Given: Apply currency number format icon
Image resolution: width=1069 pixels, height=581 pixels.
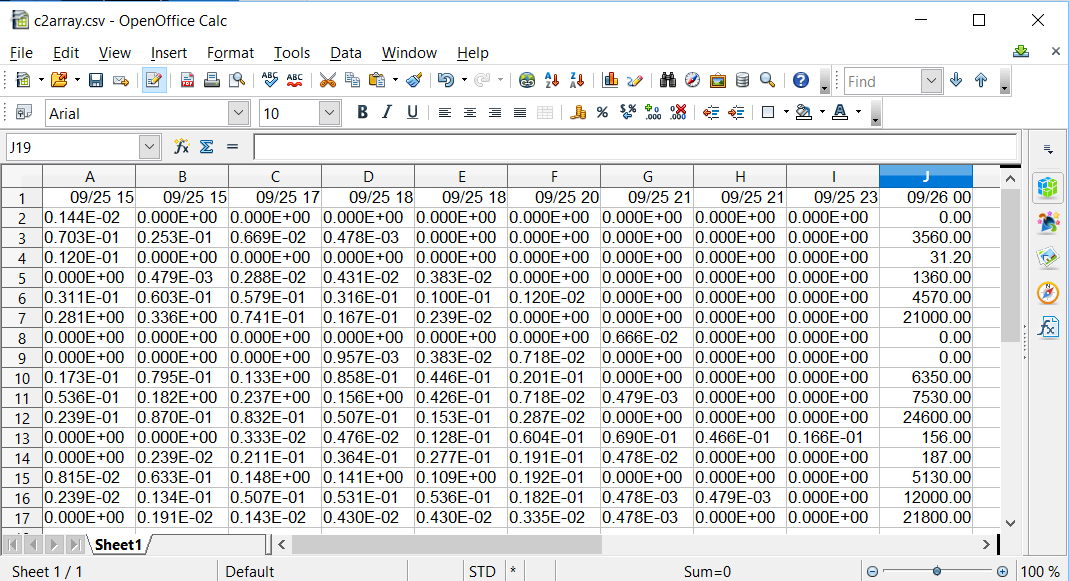Looking at the screenshot, I should click(x=578, y=113).
